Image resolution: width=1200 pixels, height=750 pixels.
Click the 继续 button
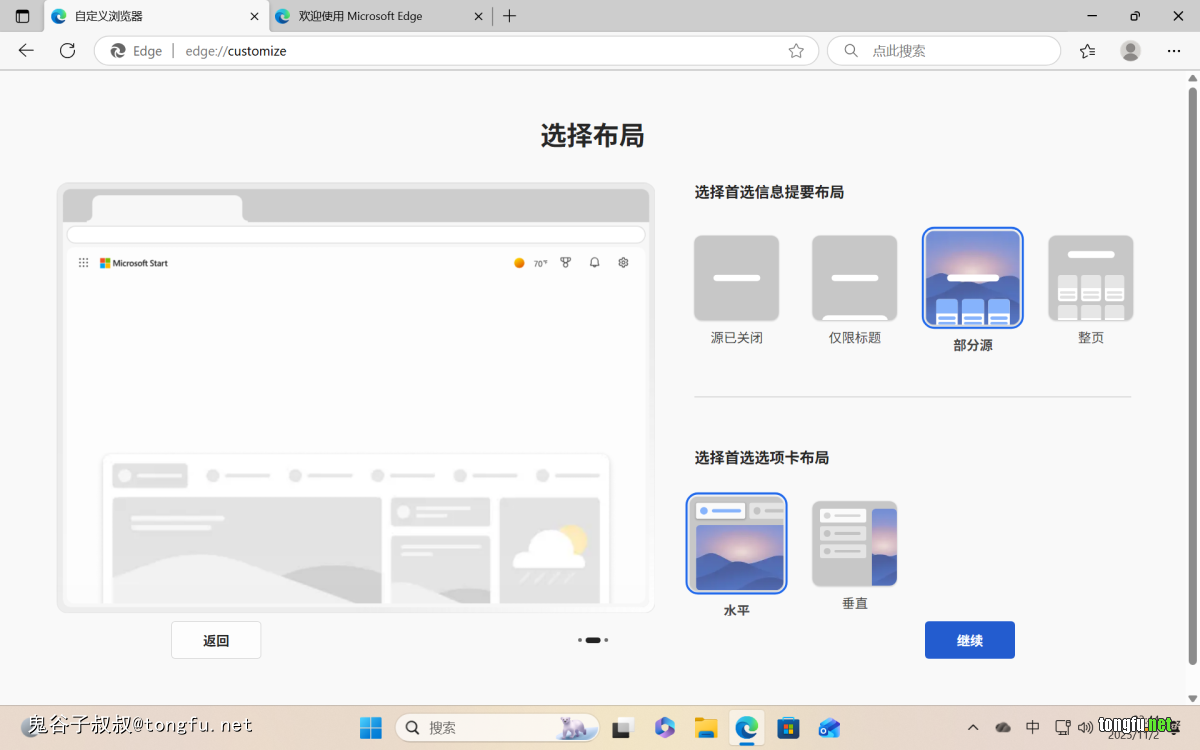[x=969, y=640]
